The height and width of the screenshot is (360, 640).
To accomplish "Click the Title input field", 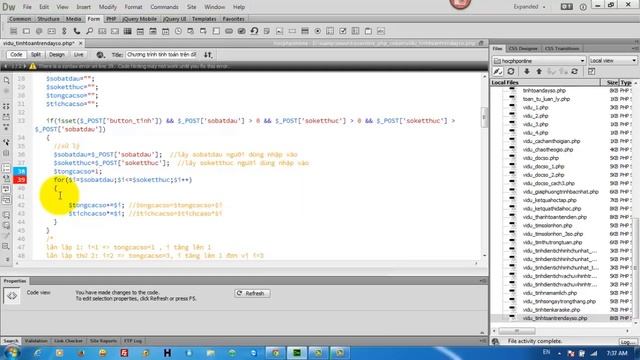I will [162, 55].
